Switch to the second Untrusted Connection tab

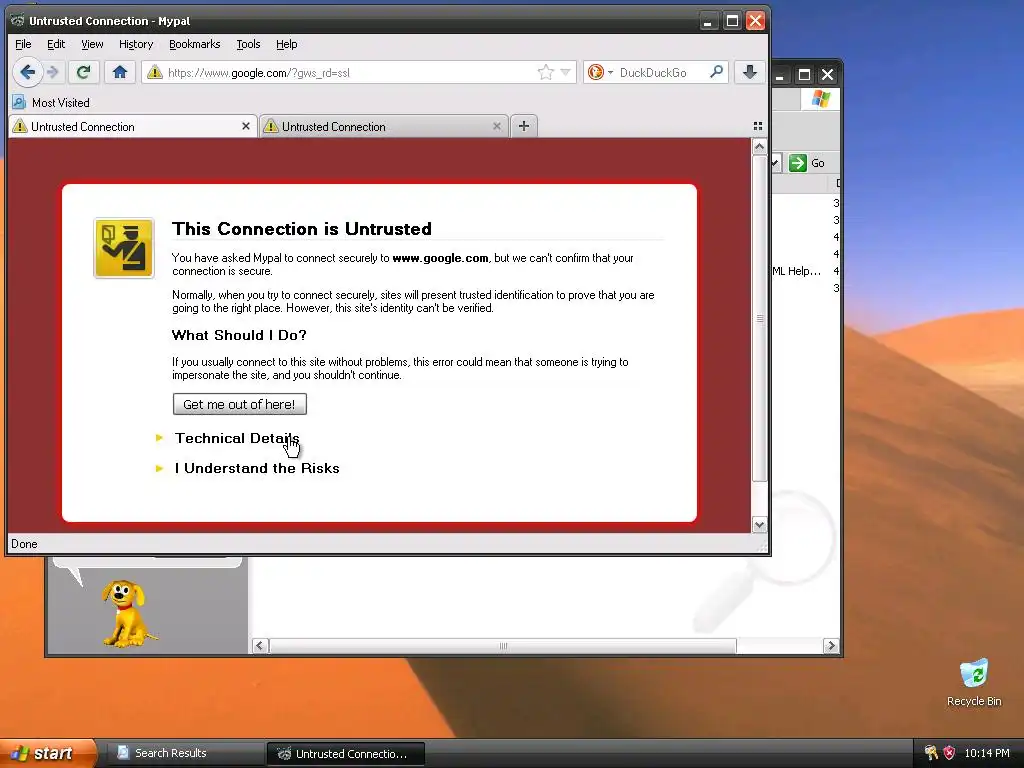383,127
